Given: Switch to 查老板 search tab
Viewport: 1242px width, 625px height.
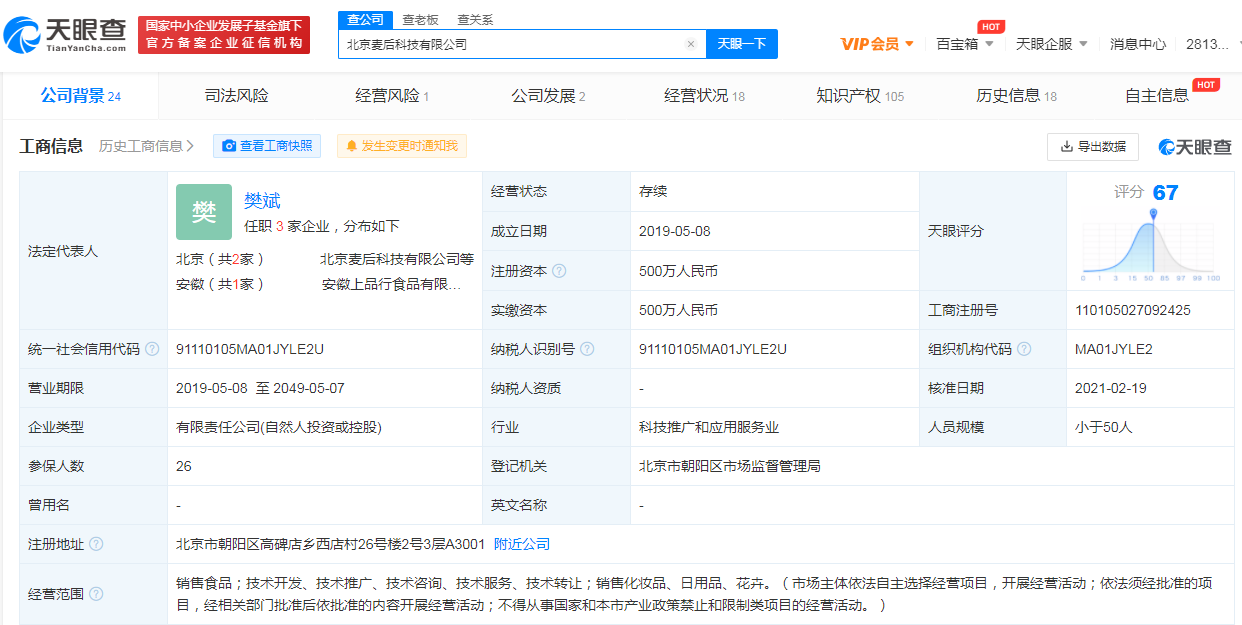Looking at the screenshot, I should (420, 20).
